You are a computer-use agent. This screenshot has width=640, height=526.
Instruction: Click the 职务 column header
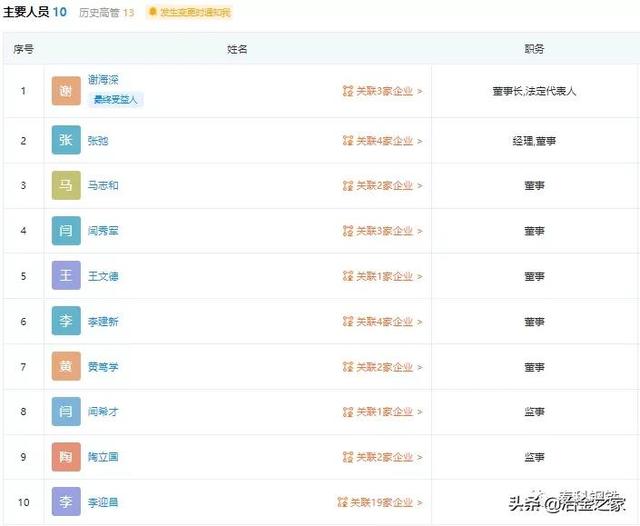point(534,49)
